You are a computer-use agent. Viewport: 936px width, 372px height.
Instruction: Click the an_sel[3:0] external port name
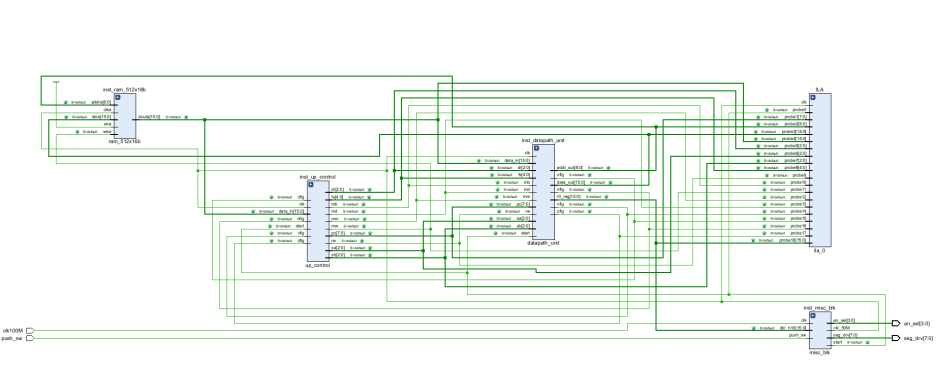(917, 323)
